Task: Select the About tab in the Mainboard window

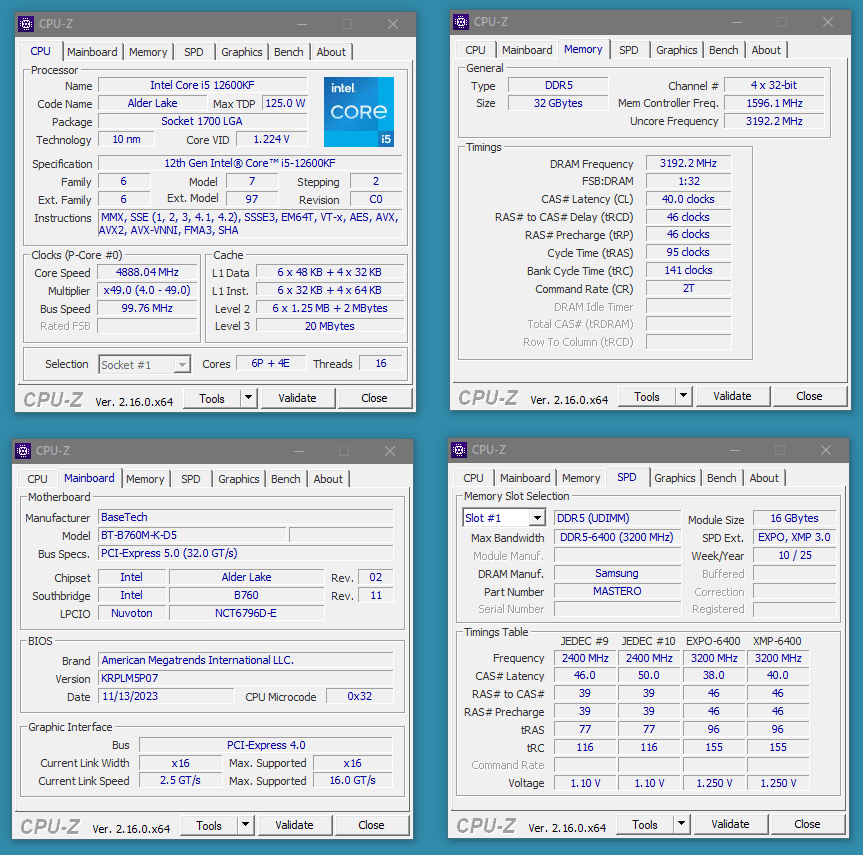Action: 328,479
